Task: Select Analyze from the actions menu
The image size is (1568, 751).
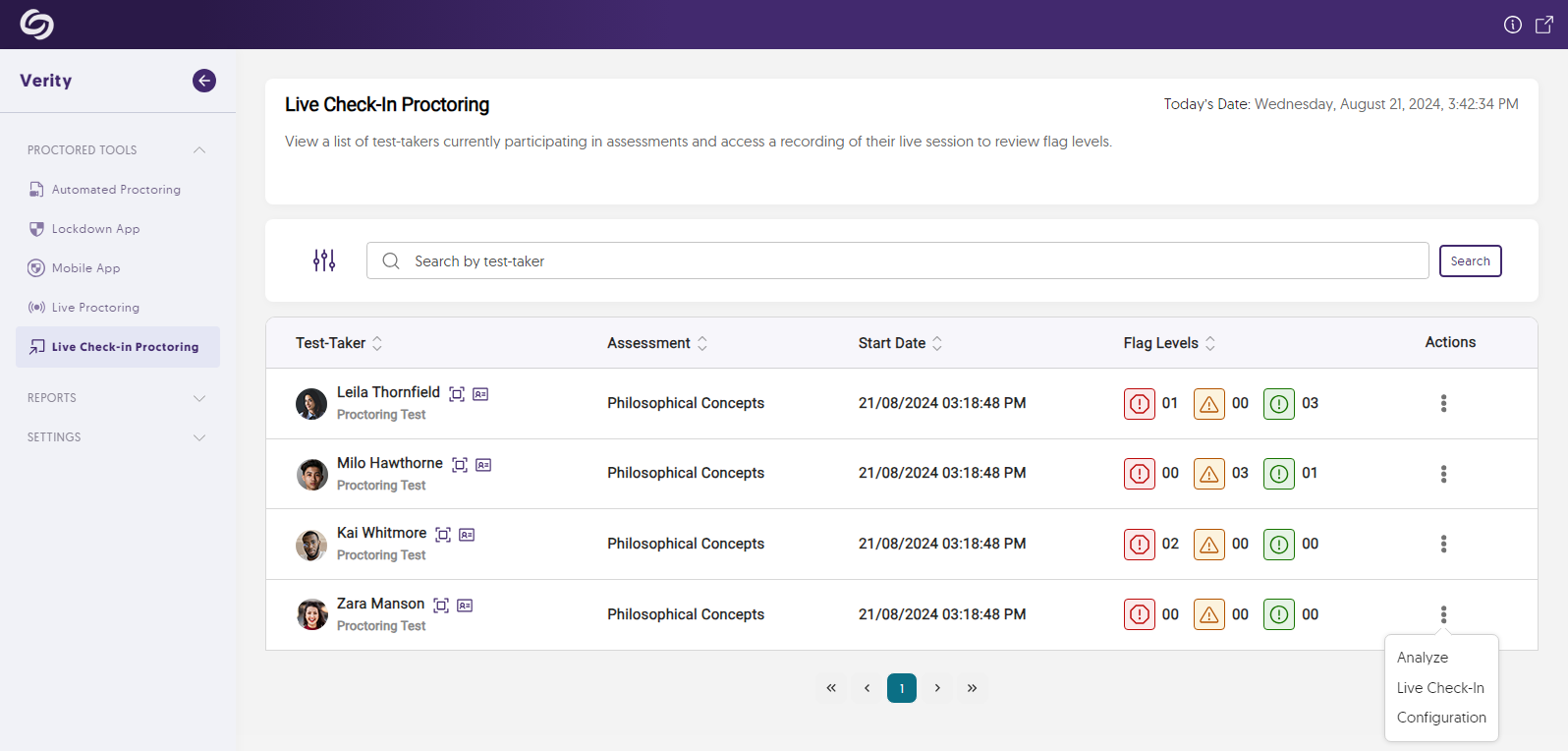Action: click(1423, 658)
